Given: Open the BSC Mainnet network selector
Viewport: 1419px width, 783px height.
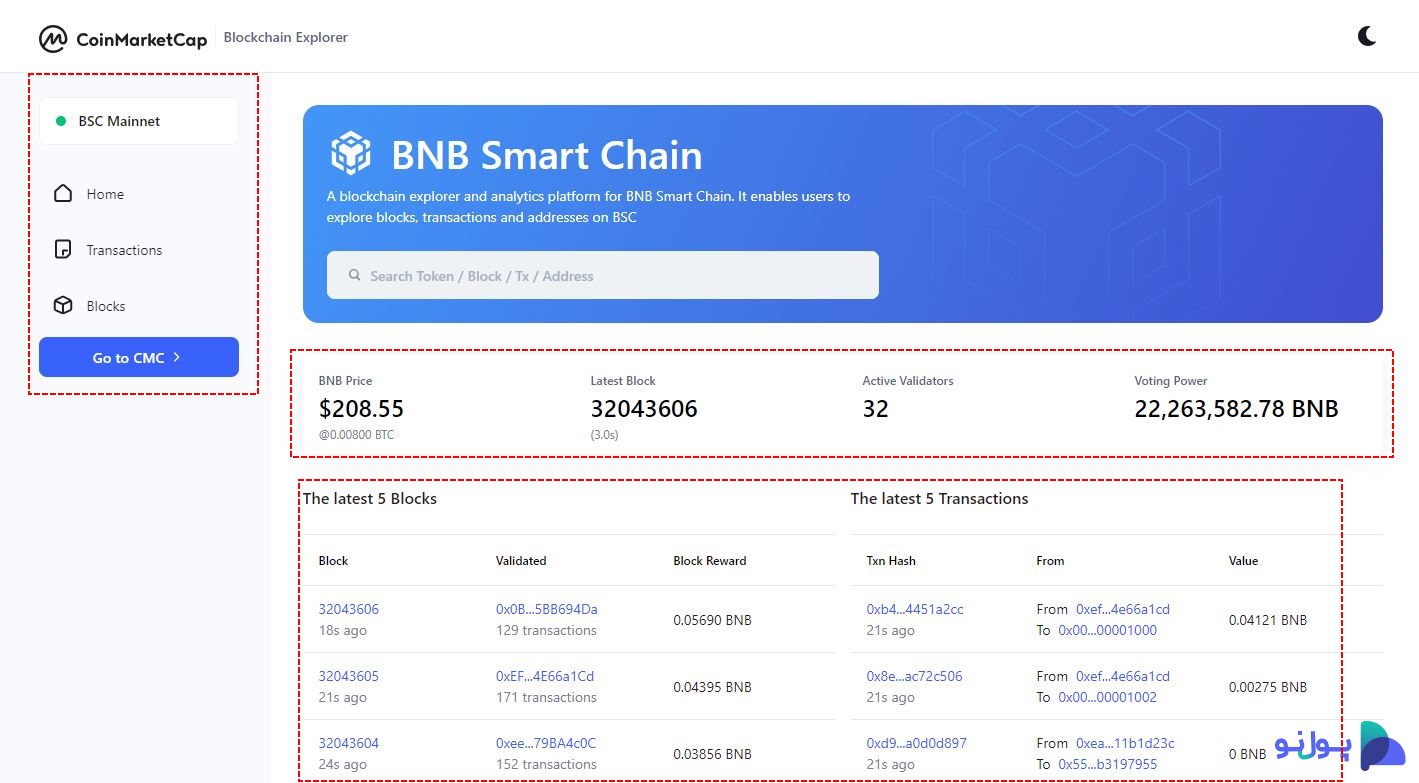Looking at the screenshot, I should coord(139,121).
